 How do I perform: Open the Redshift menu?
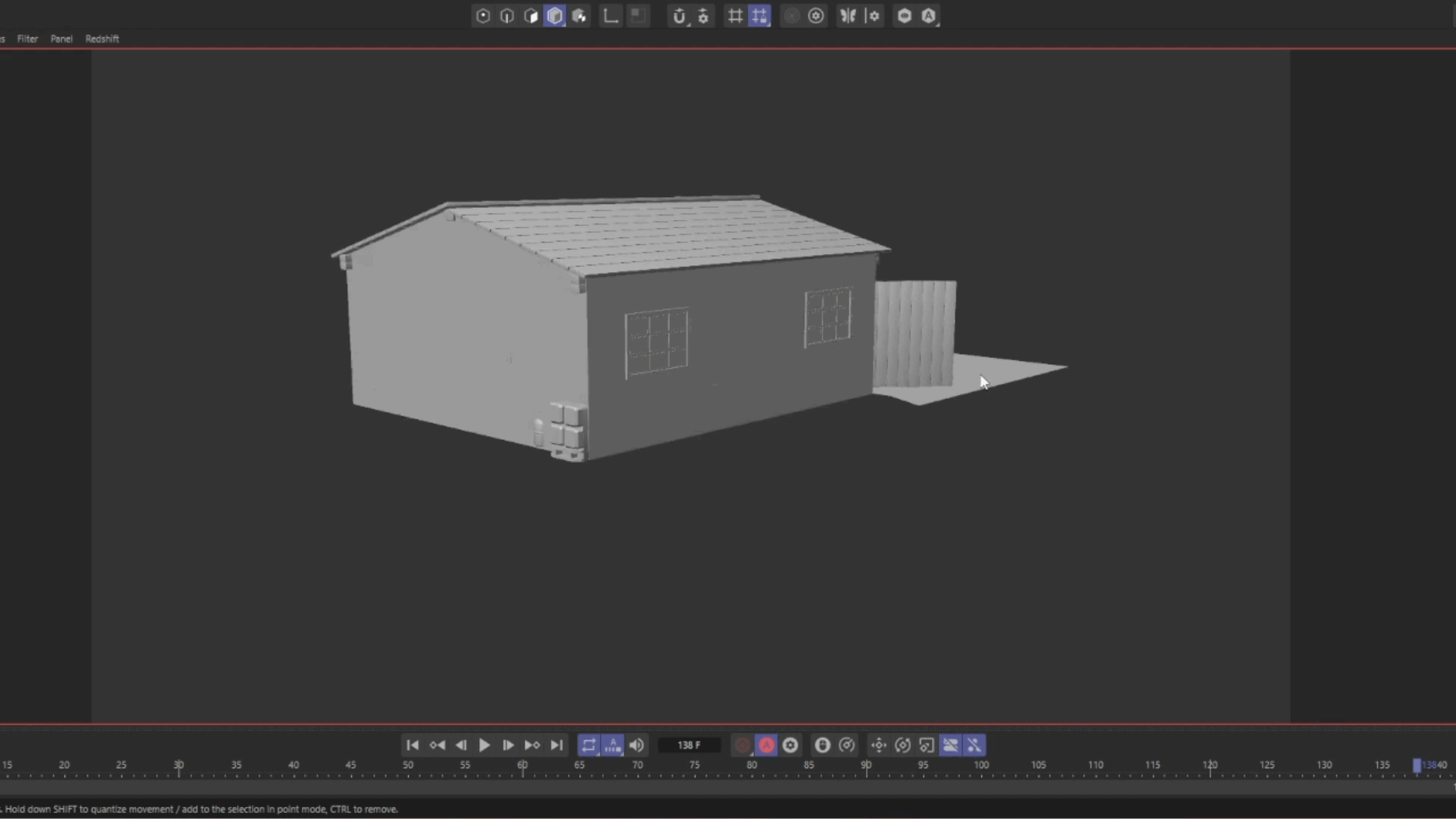coord(102,39)
